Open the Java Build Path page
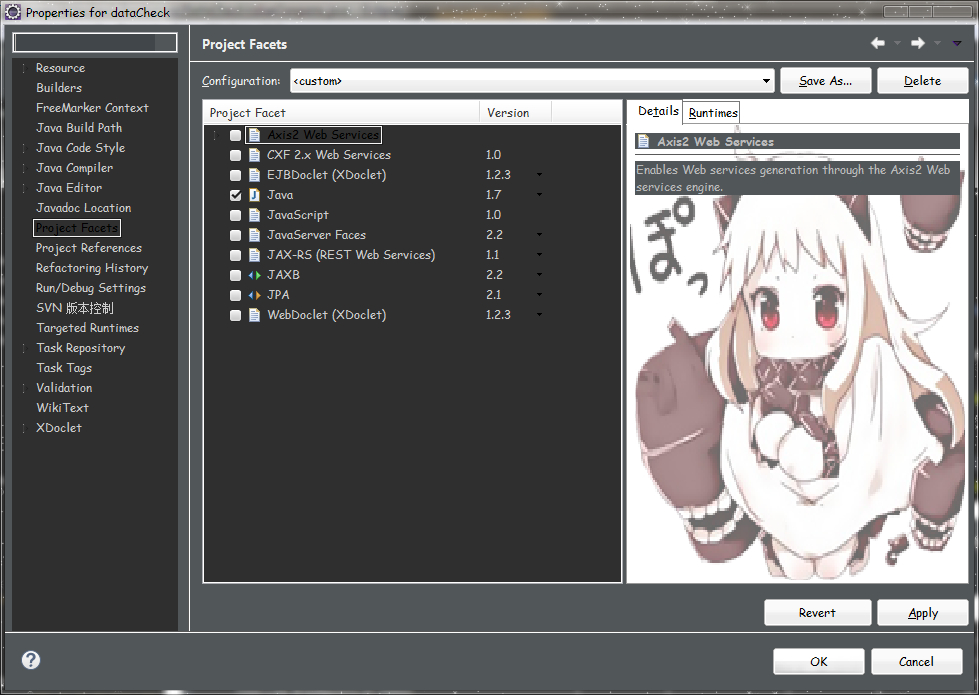979x695 pixels. tap(79, 128)
